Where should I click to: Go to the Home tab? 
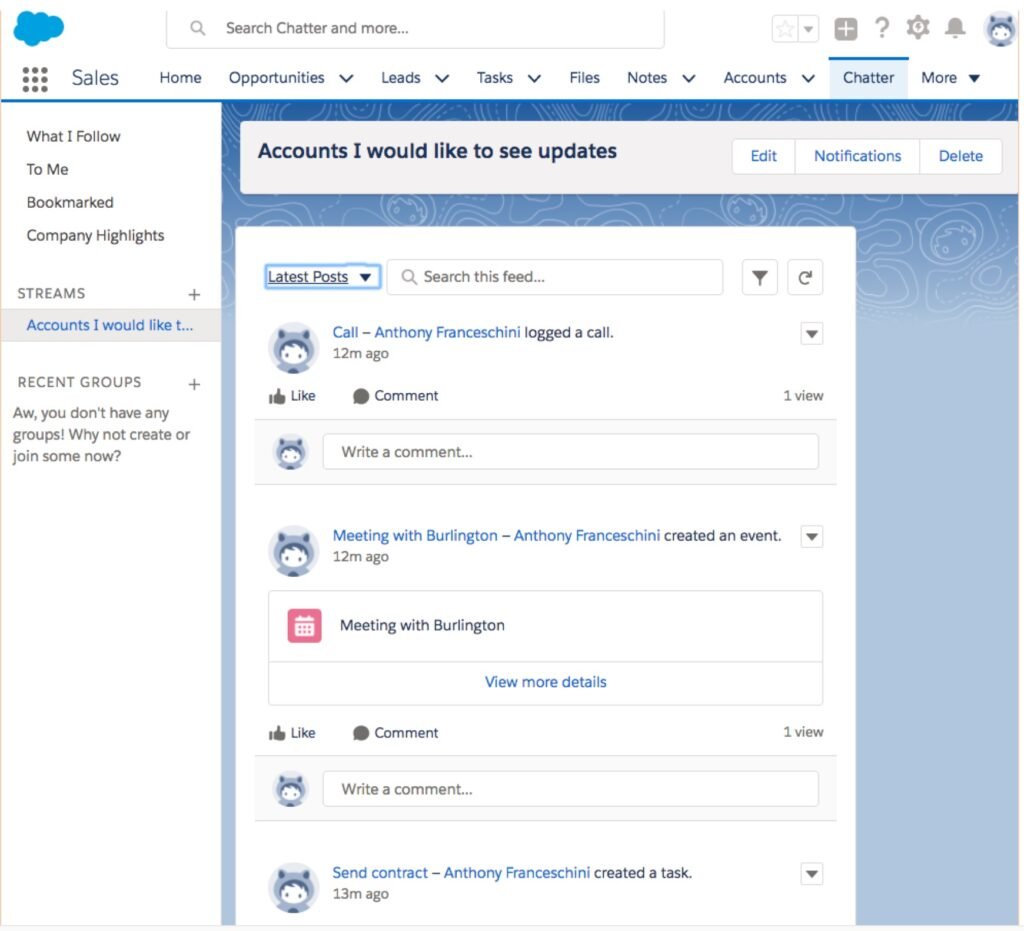[180, 78]
